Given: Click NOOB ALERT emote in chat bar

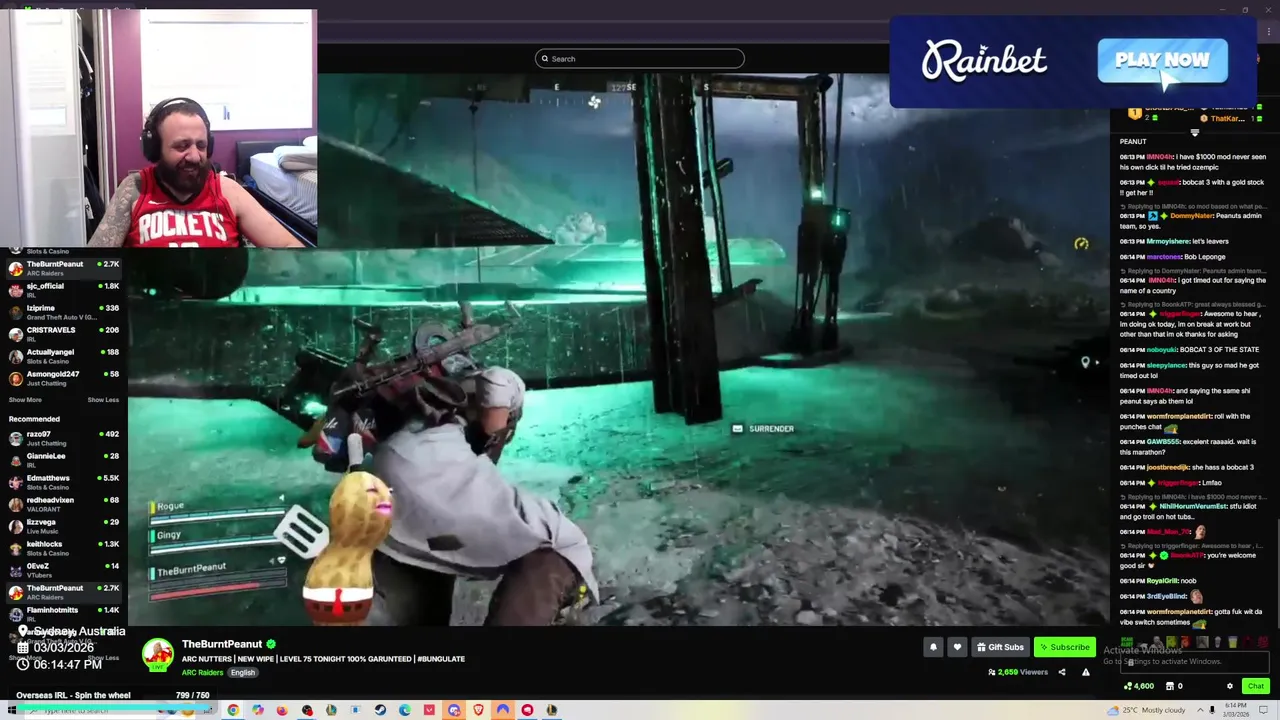Looking at the screenshot, I should 1127,642.
